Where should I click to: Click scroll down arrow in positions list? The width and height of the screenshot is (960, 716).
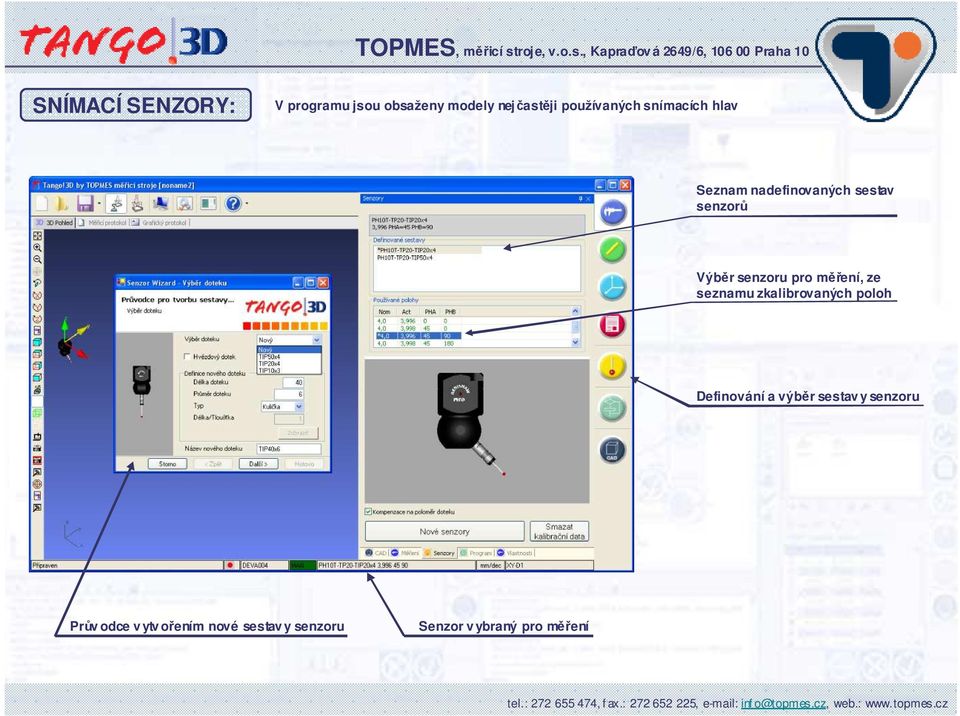(576, 343)
